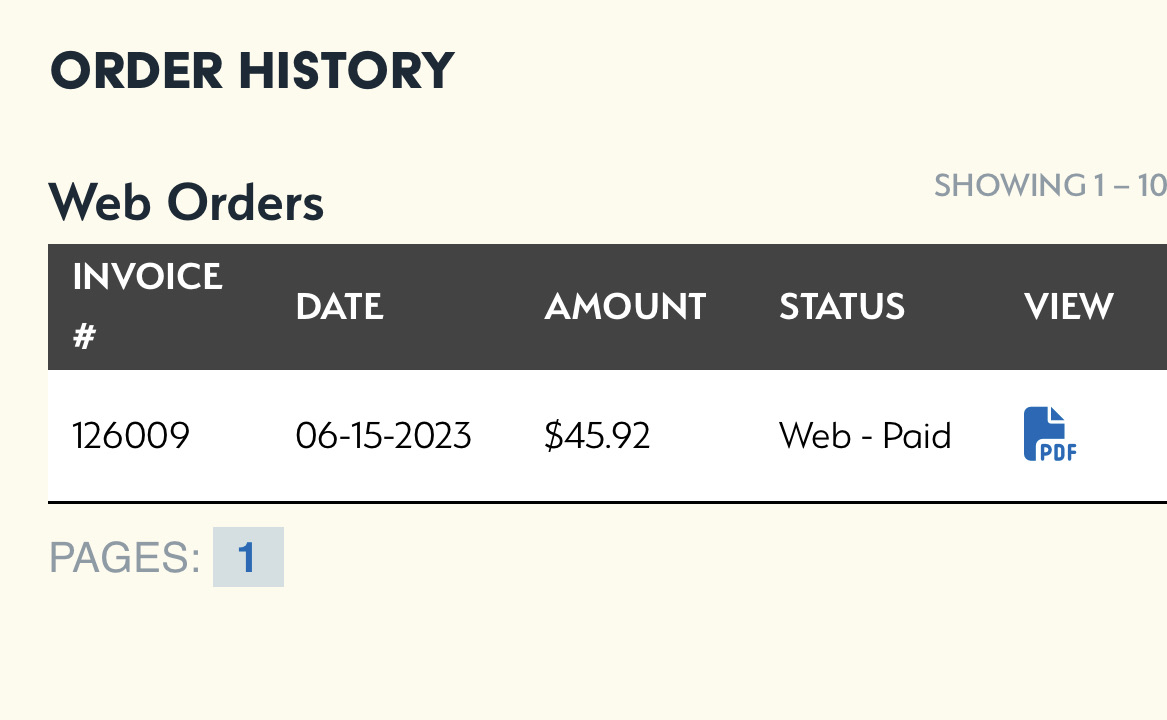Click the order date 06-15-2023
1167x720 pixels.
click(384, 436)
